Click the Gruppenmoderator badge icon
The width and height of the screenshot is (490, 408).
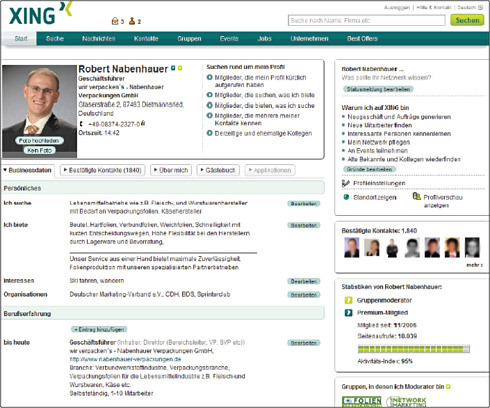[x=348, y=300]
